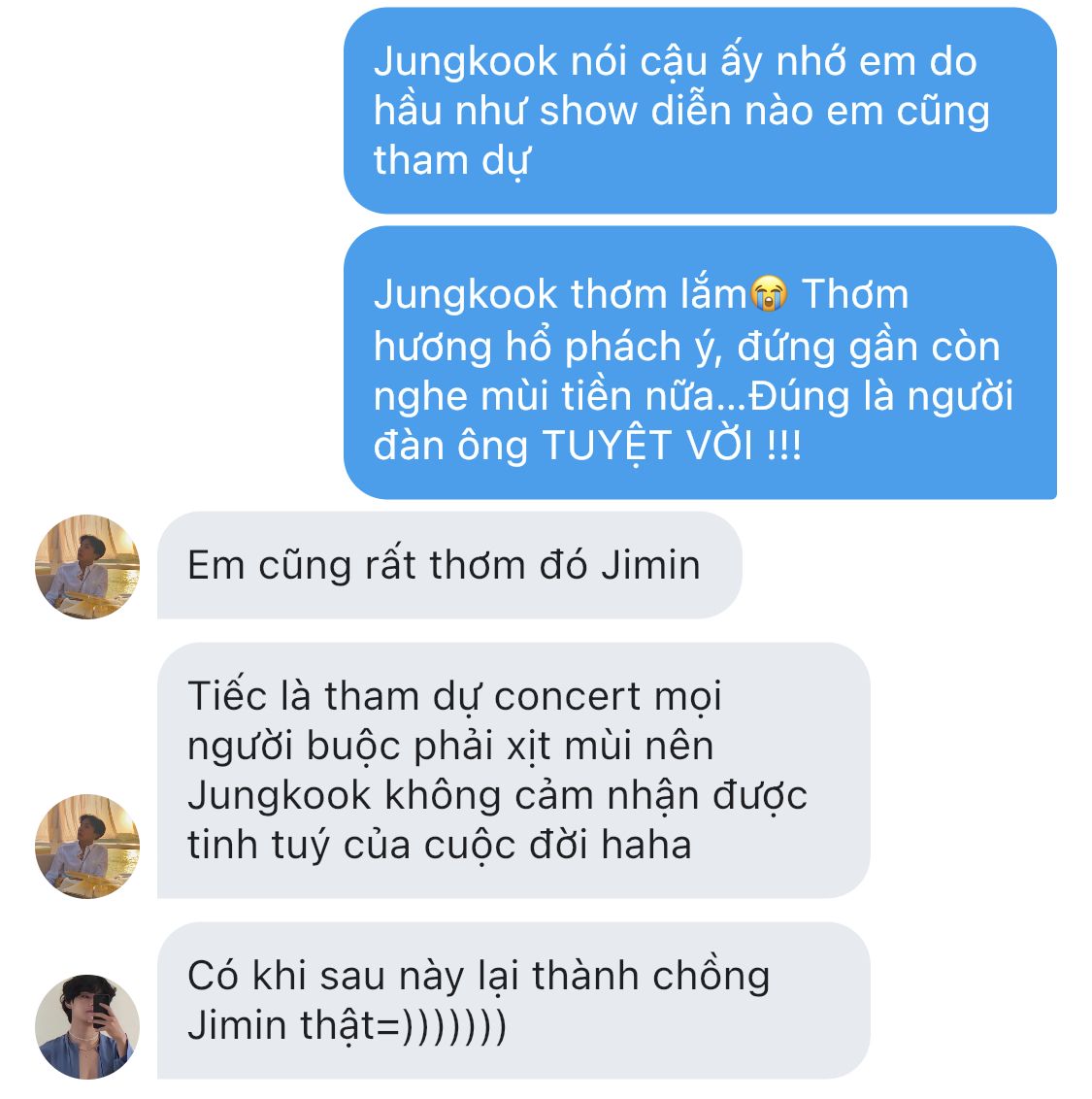
Task: Click the crying emoji in the blue message
Action: (x=769, y=293)
